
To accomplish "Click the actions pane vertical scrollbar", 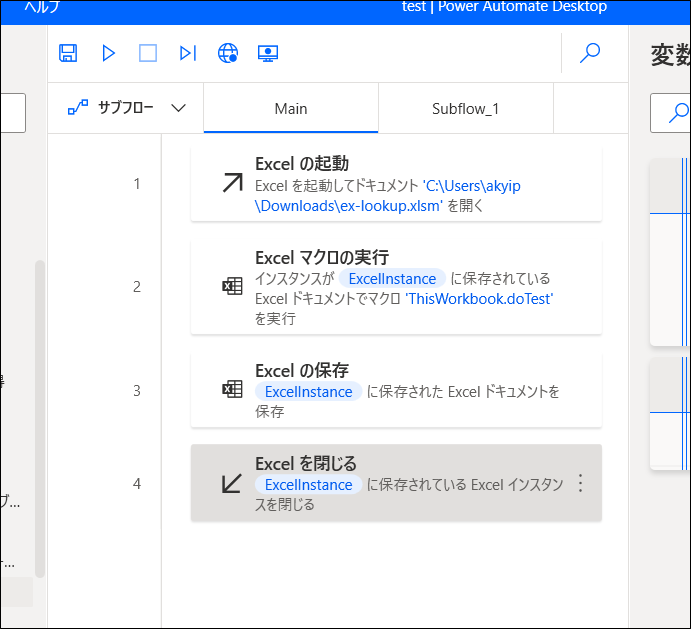I will point(40,419).
